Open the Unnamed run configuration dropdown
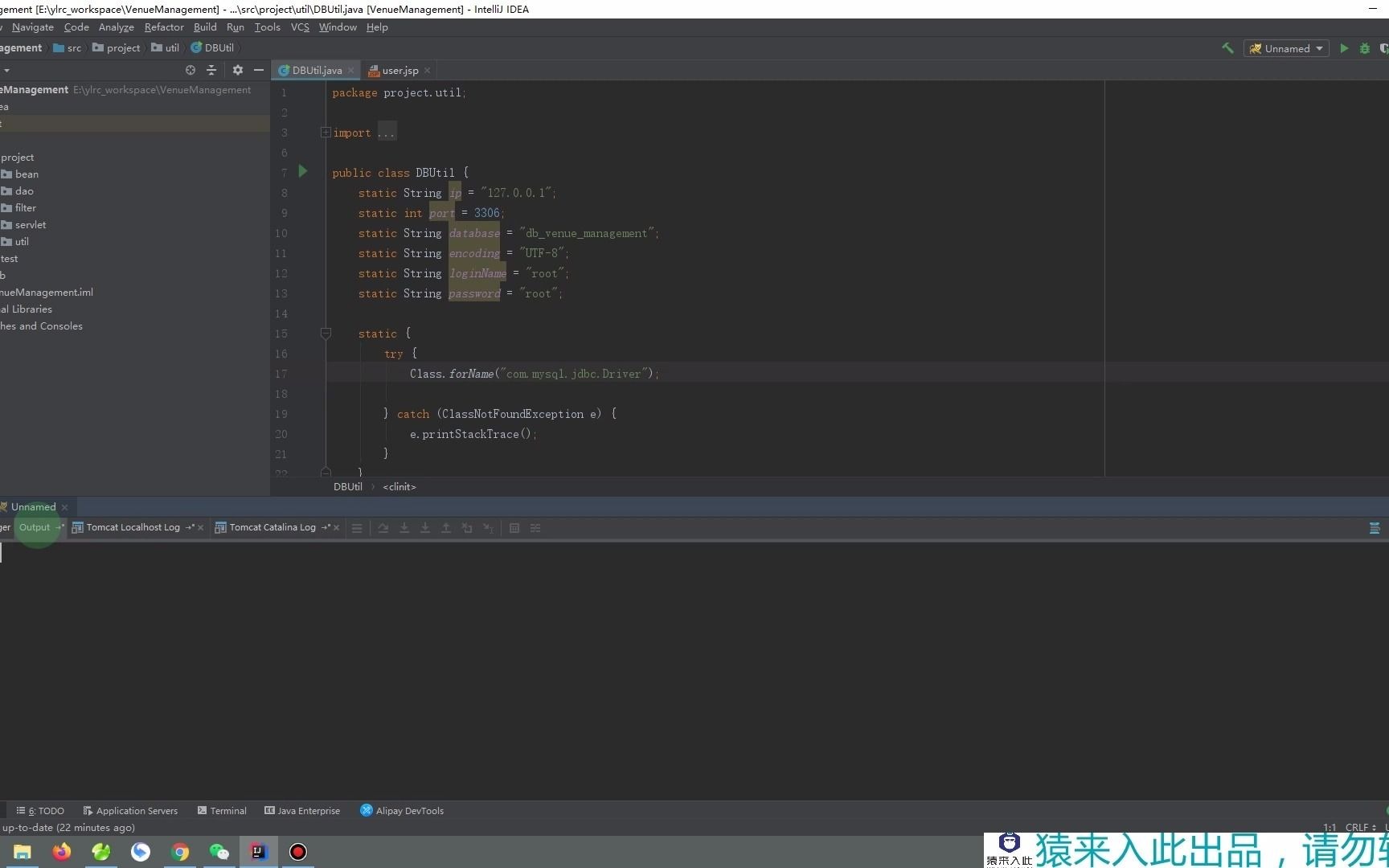Viewport: 1389px width, 868px height. point(1285,48)
